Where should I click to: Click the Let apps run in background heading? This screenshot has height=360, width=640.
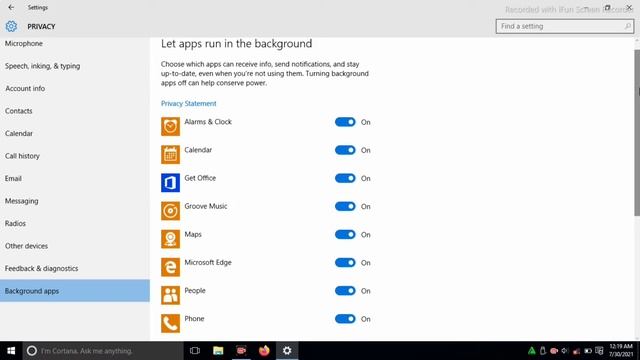click(x=236, y=43)
